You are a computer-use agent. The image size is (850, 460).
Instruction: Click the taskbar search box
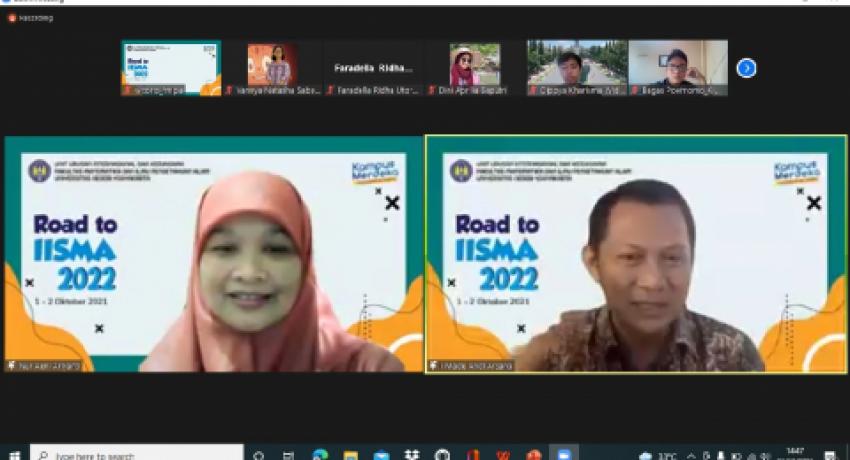137,453
